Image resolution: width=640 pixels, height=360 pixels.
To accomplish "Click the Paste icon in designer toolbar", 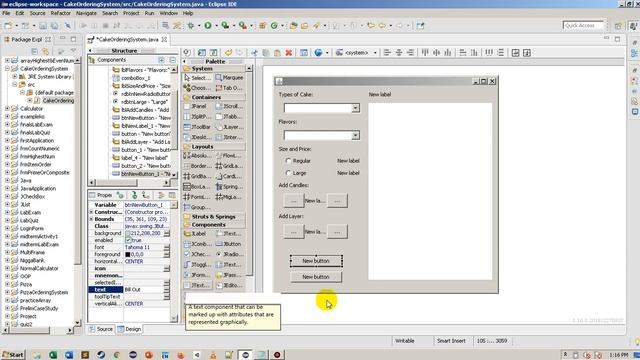I will click(x=277, y=53).
